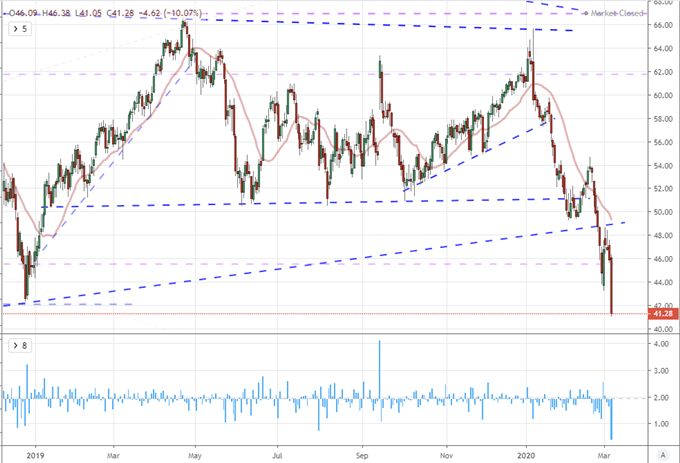Click the 54.00 price axis label
This screenshot has height=463, width=680.
663,166
